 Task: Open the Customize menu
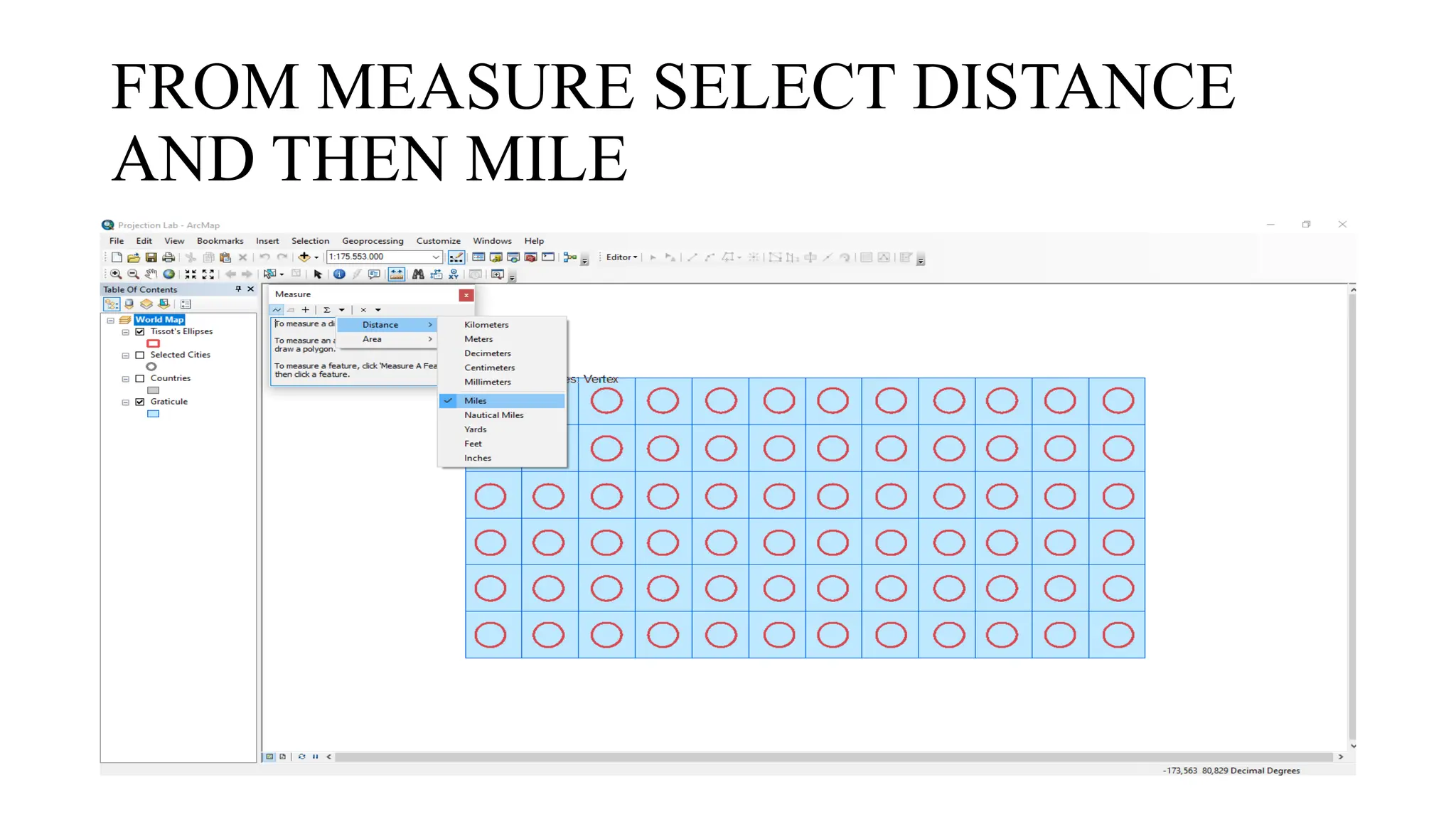pyautogui.click(x=438, y=241)
